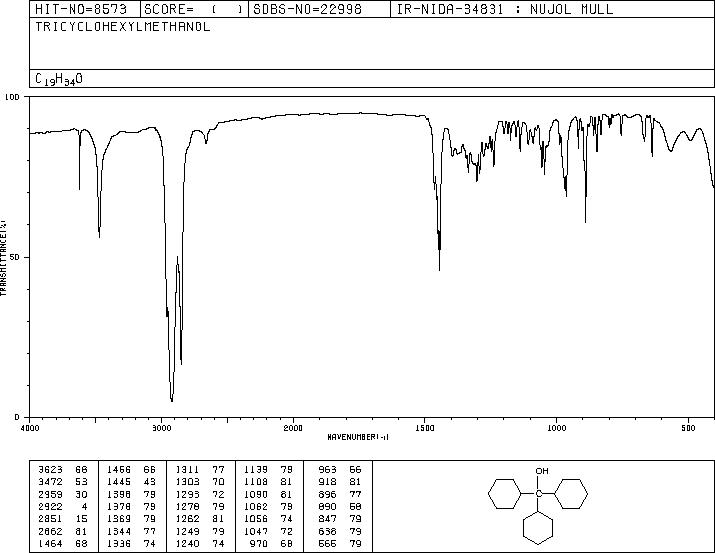The width and height of the screenshot is (715, 553).
Task: Click the 638 peak table entry
Action: pyautogui.click(x=340, y=531)
